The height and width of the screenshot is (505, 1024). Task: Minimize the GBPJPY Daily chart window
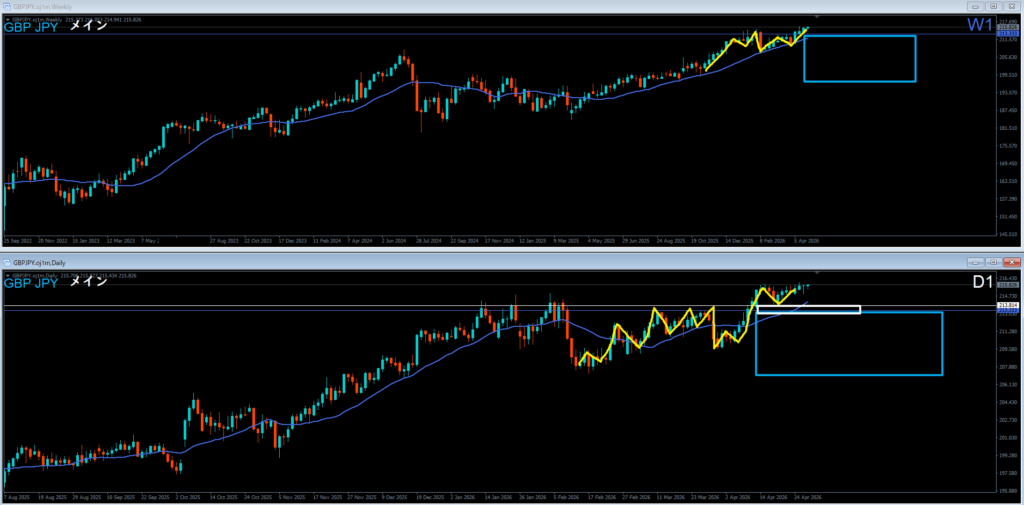tap(976, 262)
